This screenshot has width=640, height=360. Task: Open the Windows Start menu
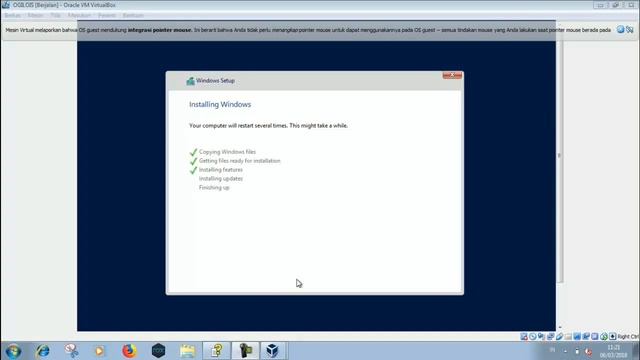(13, 351)
